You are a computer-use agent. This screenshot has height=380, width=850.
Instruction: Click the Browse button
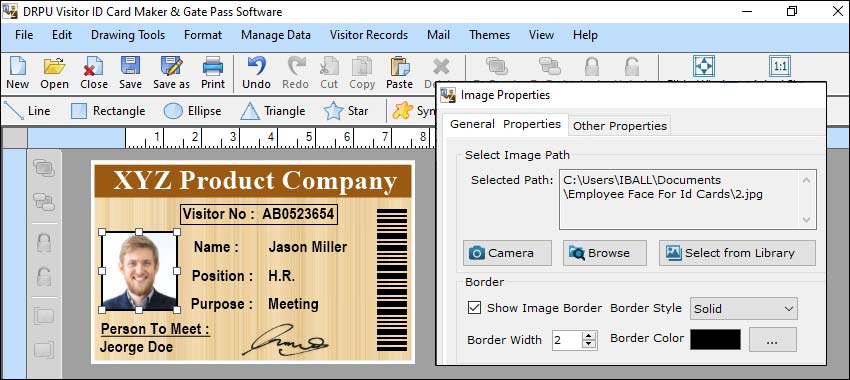(604, 253)
